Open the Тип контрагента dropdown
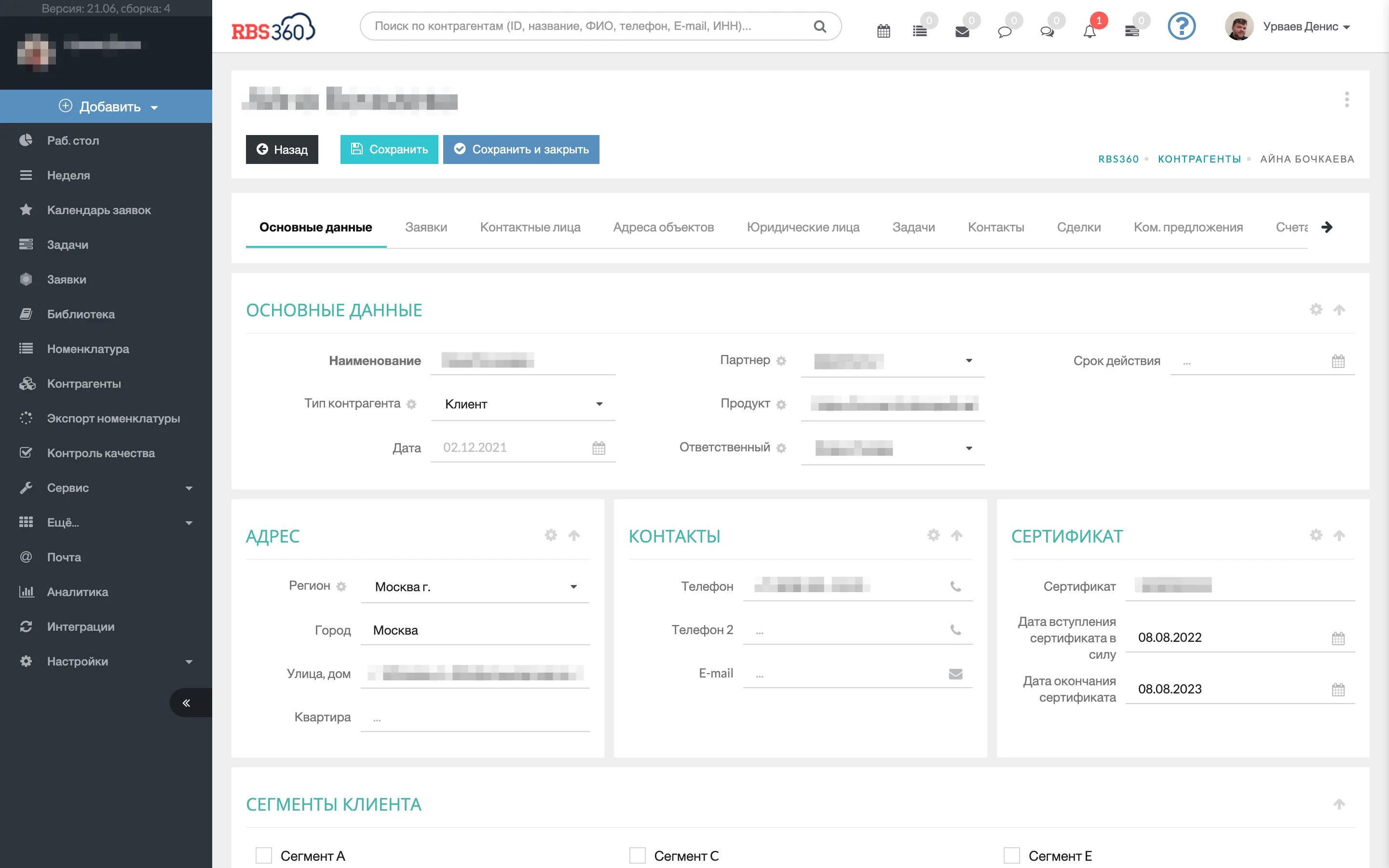This screenshot has height=868, width=1389. click(523, 404)
